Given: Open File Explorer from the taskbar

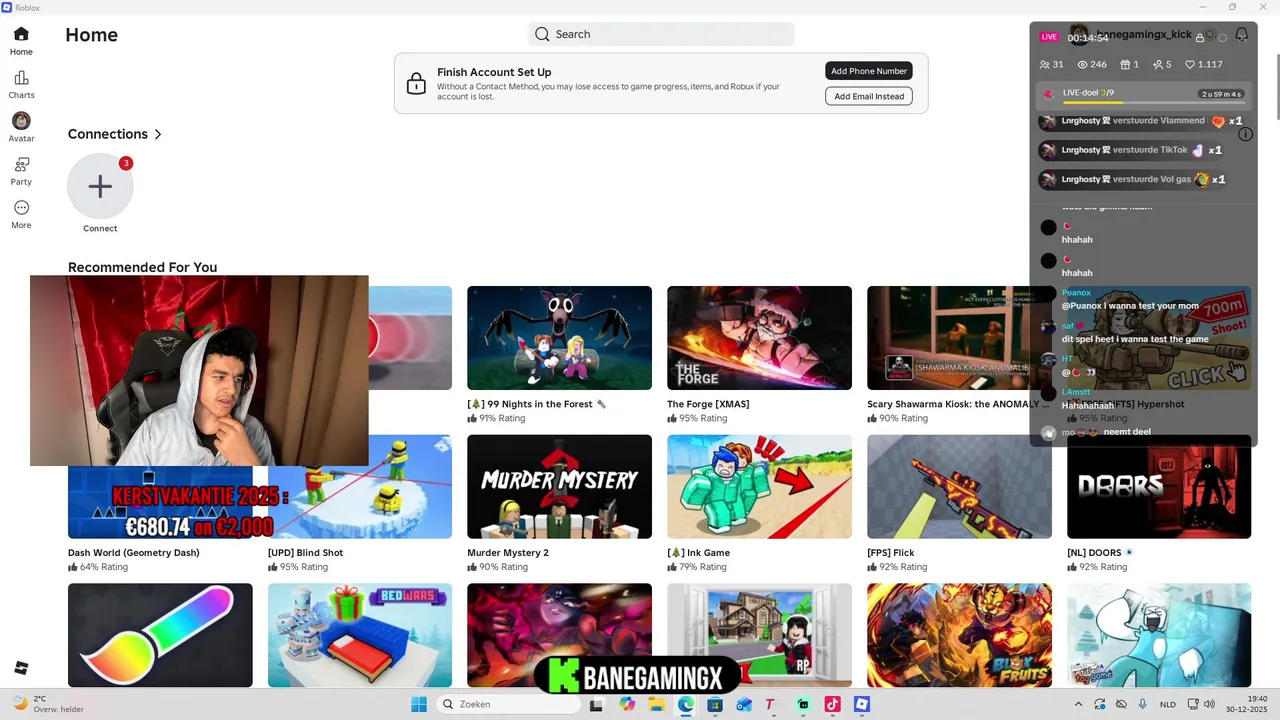Looking at the screenshot, I should [x=656, y=704].
